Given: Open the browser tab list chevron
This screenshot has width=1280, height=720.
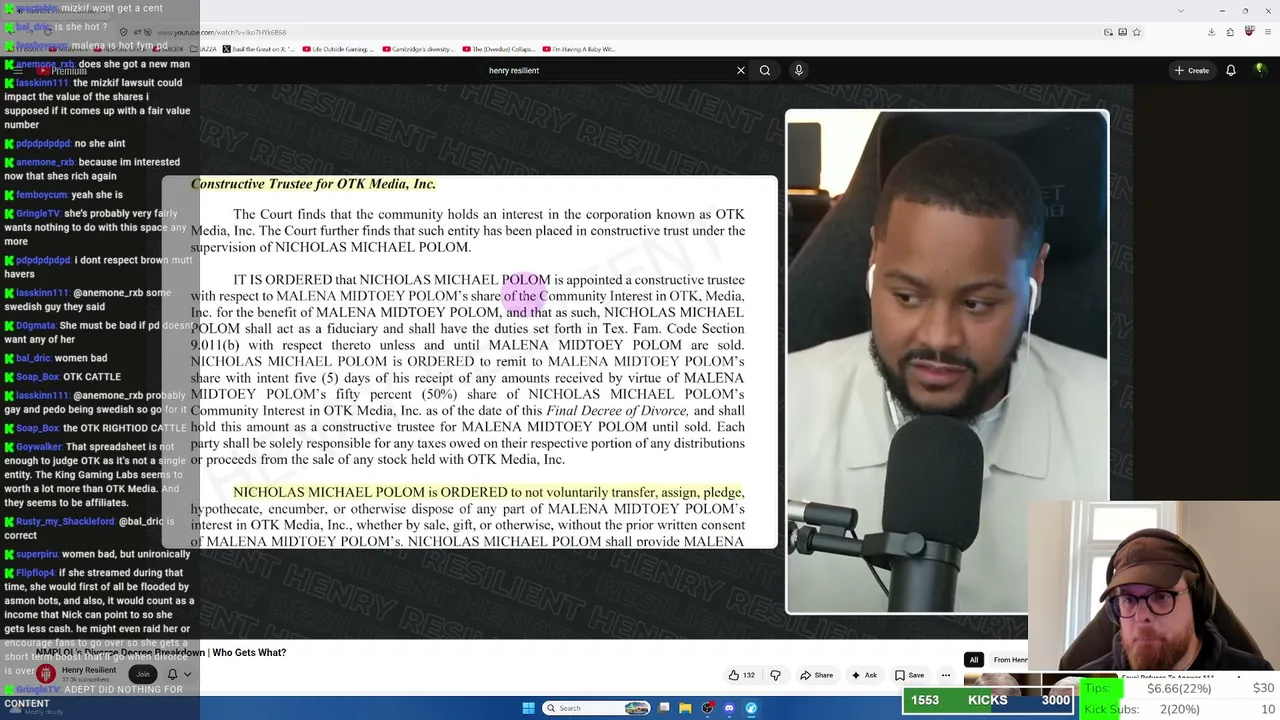Looking at the screenshot, I should 1182,11.
